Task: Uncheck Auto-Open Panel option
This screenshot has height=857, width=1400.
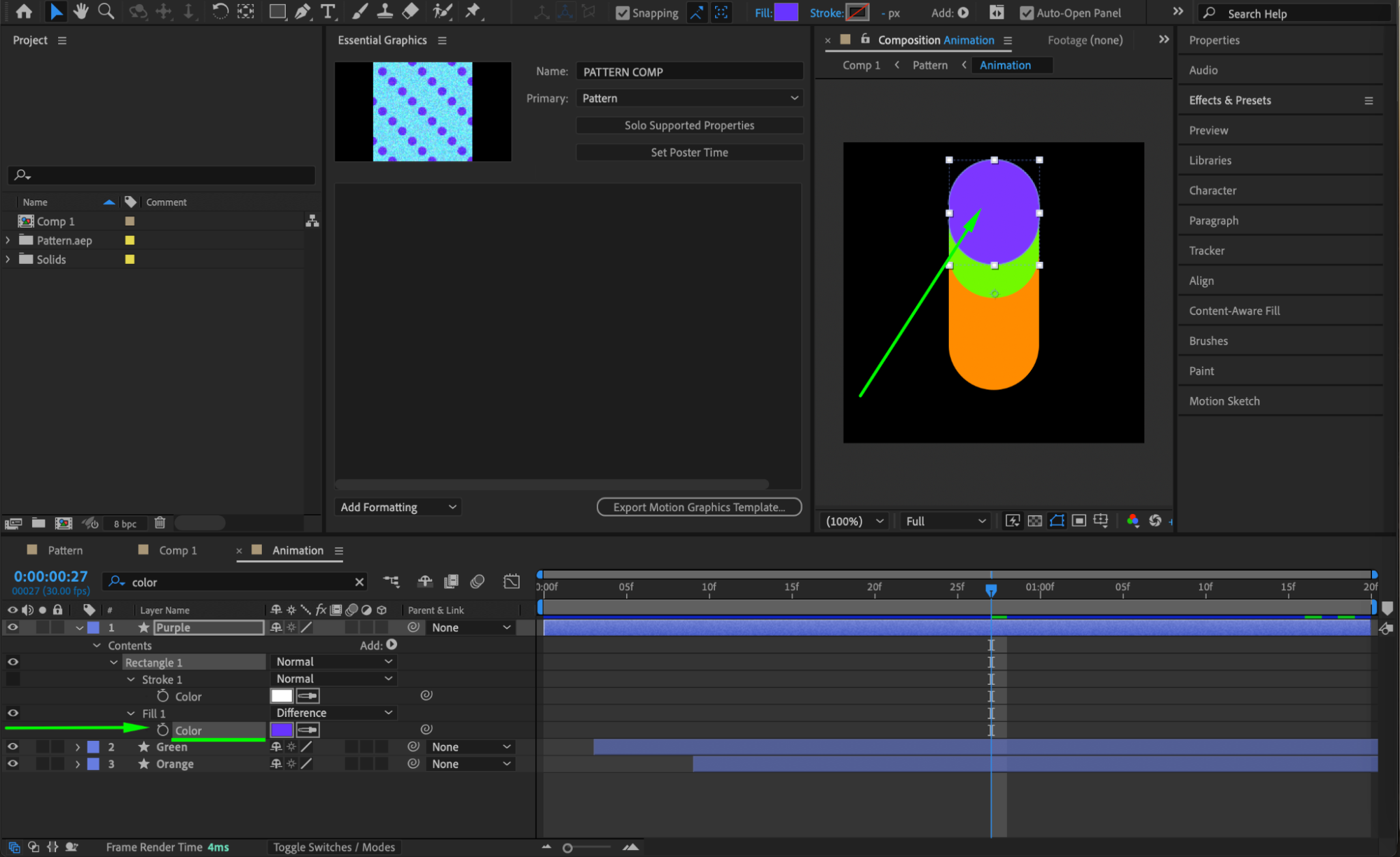Action: [x=1026, y=13]
